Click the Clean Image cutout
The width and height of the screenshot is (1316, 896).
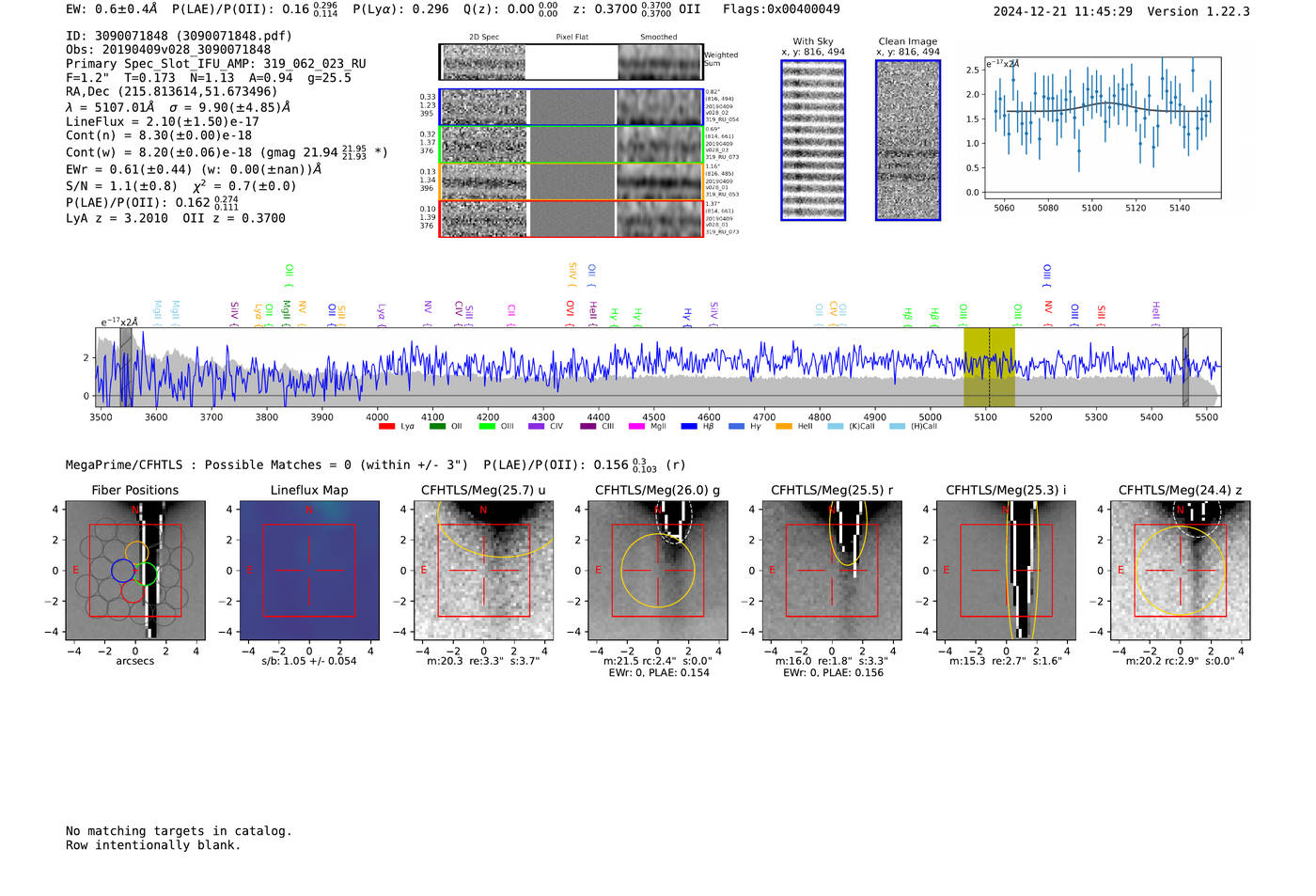(908, 140)
